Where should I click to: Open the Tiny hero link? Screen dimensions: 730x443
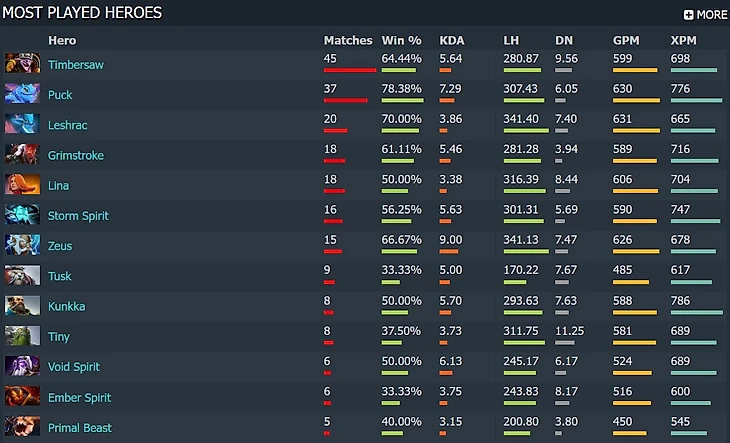click(59, 336)
